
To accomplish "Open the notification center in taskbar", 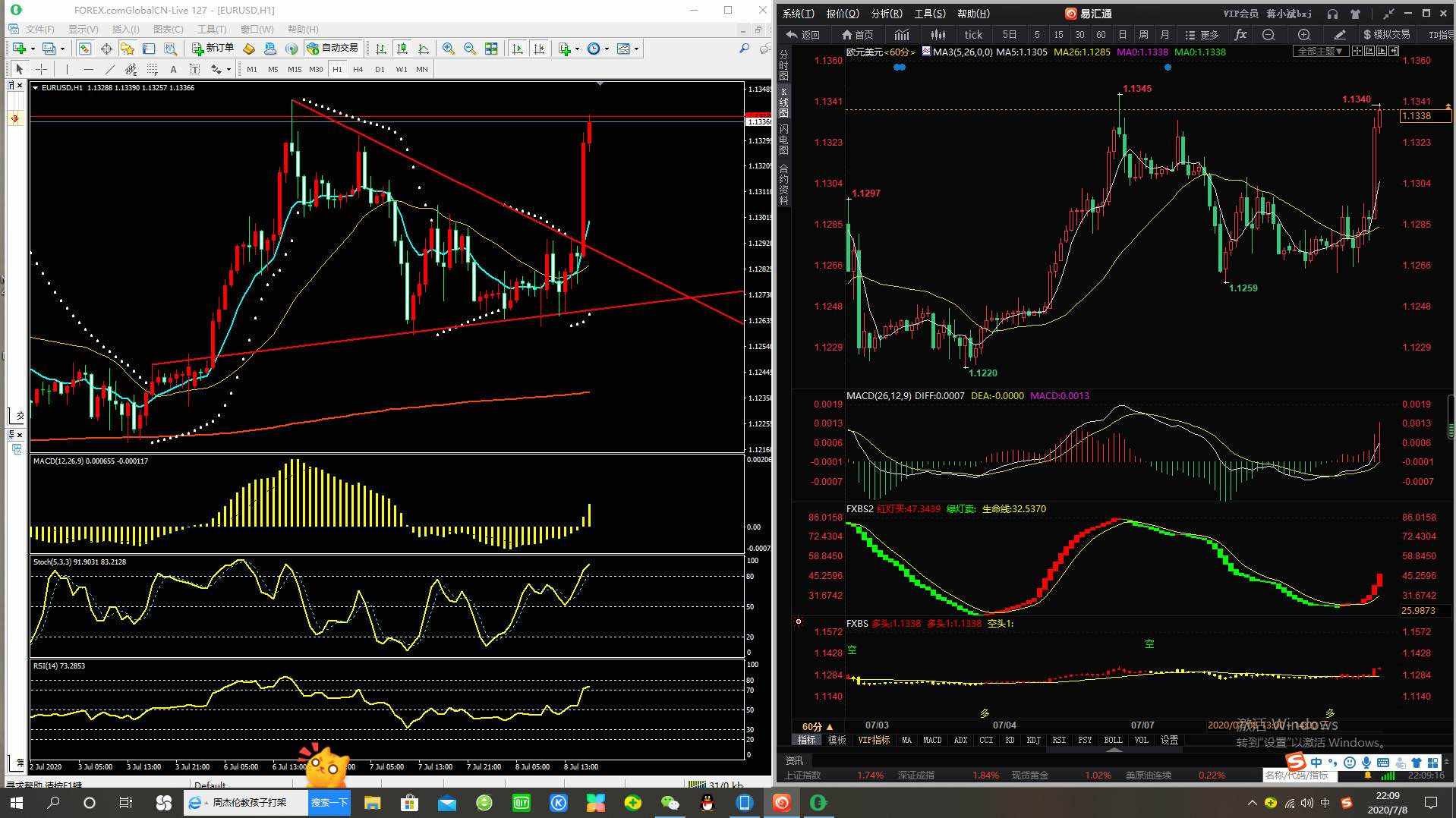I will [x=1431, y=802].
